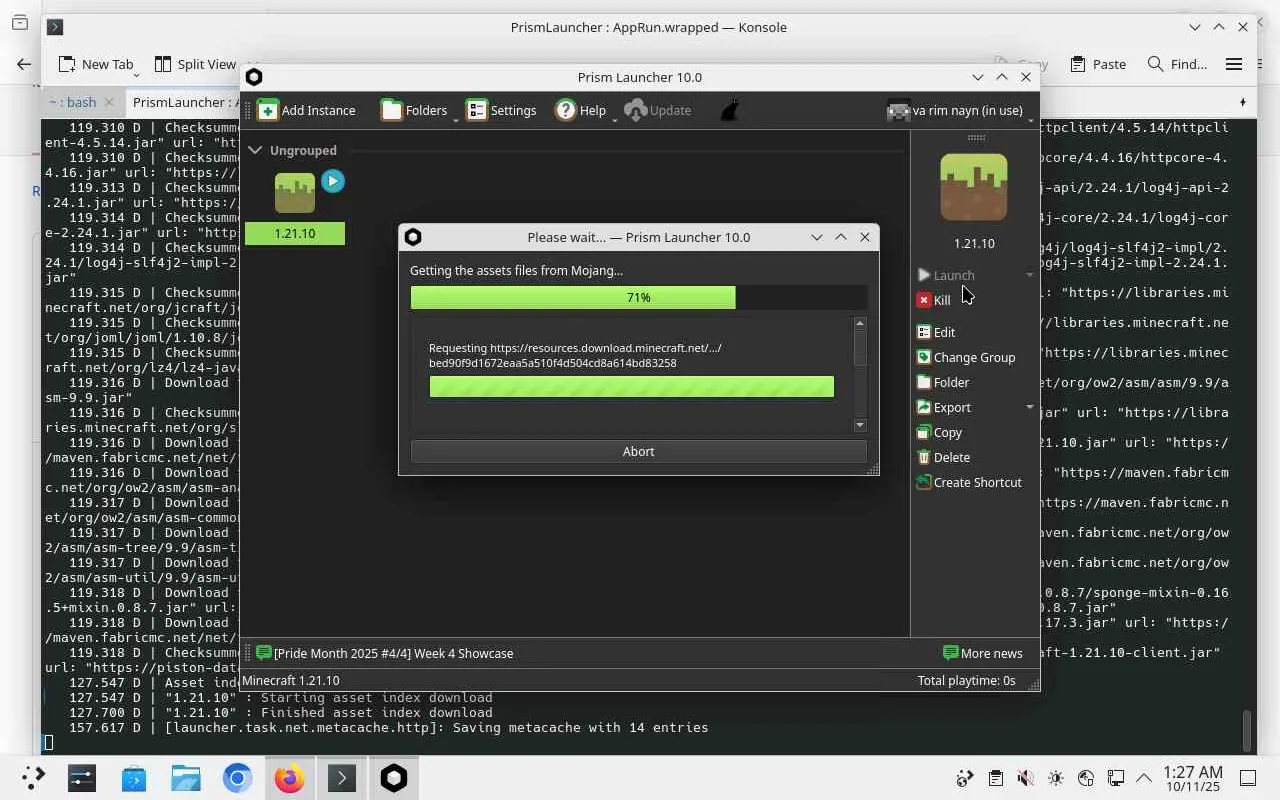Click the Show Desktop button on taskbar
The width and height of the screenshot is (1280, 800).
(x=1248, y=778)
